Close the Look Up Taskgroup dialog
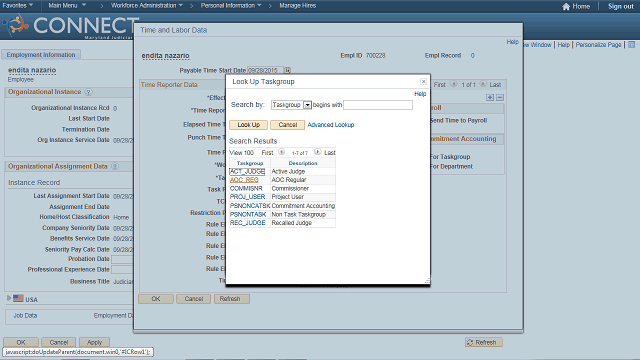The height and width of the screenshot is (360, 640). click(424, 81)
